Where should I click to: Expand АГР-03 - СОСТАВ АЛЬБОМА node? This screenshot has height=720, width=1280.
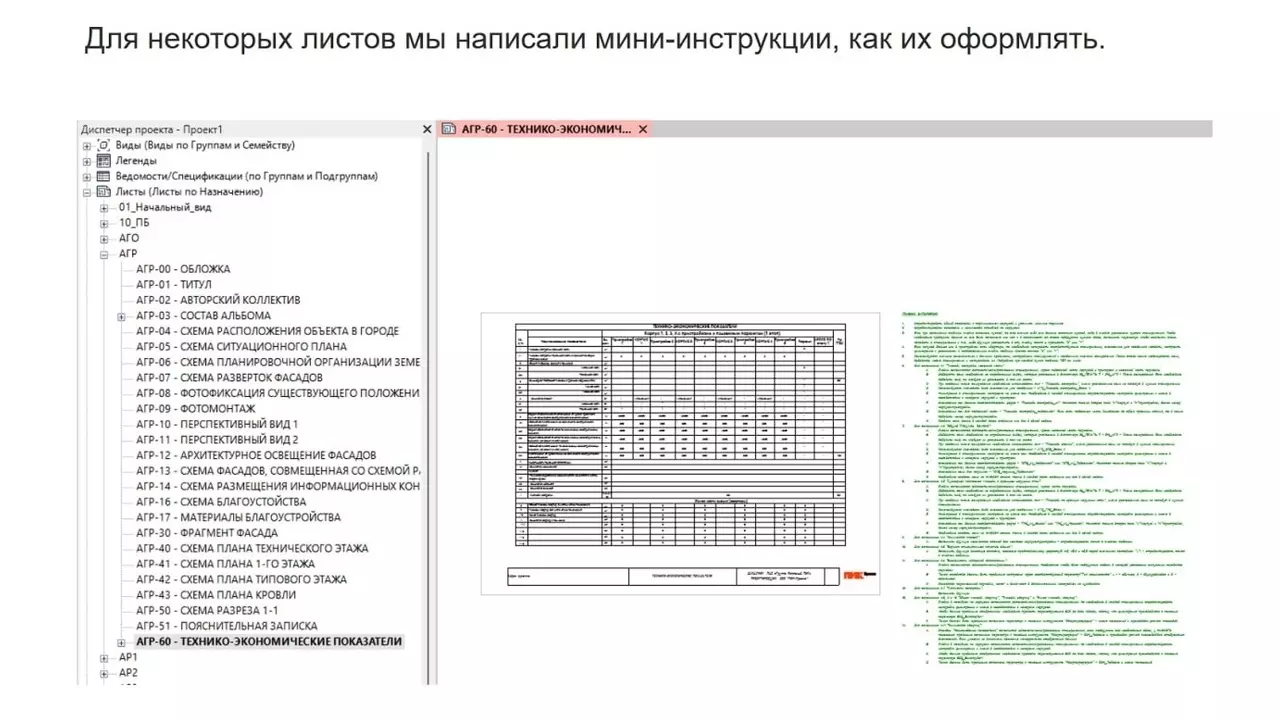coord(121,316)
